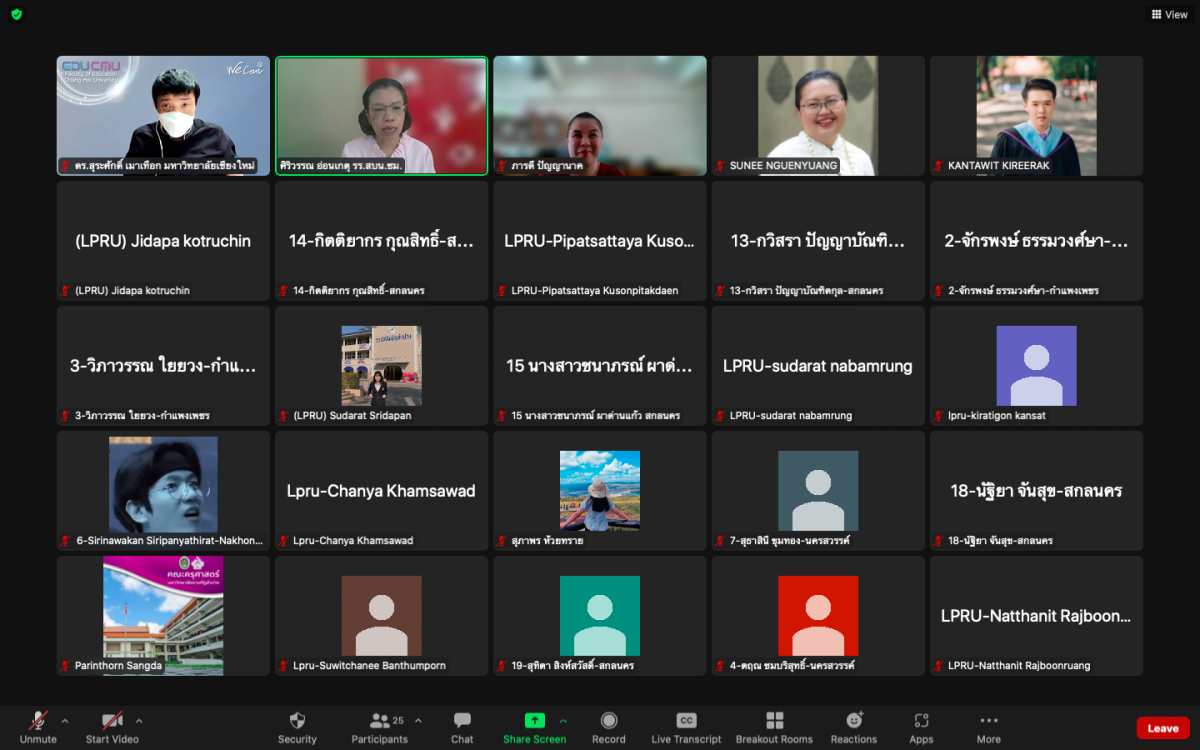Expand video options arrow beside Start Video

(139, 720)
